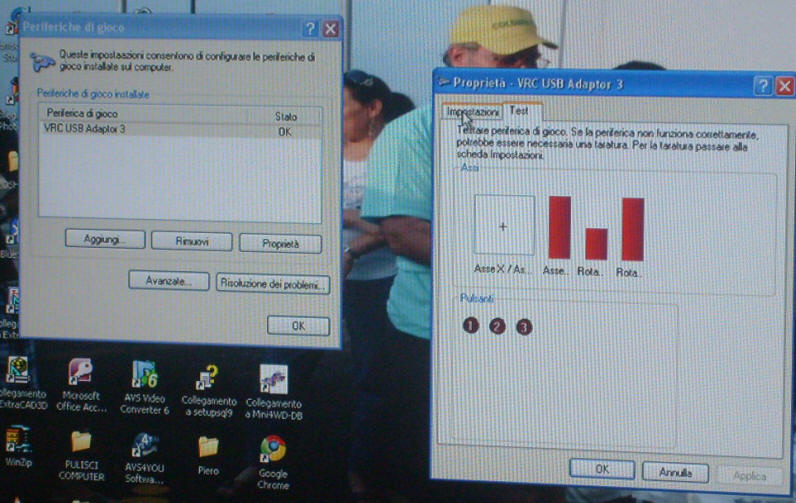Open the setupsql9 shortcut icon
796x503 pixels.
207,378
